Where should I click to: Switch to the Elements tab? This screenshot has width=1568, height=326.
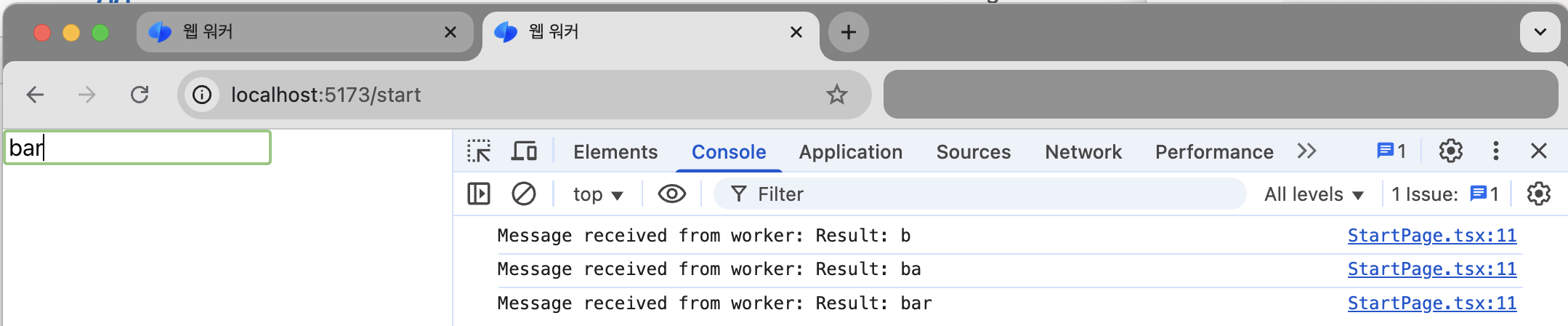tap(615, 151)
